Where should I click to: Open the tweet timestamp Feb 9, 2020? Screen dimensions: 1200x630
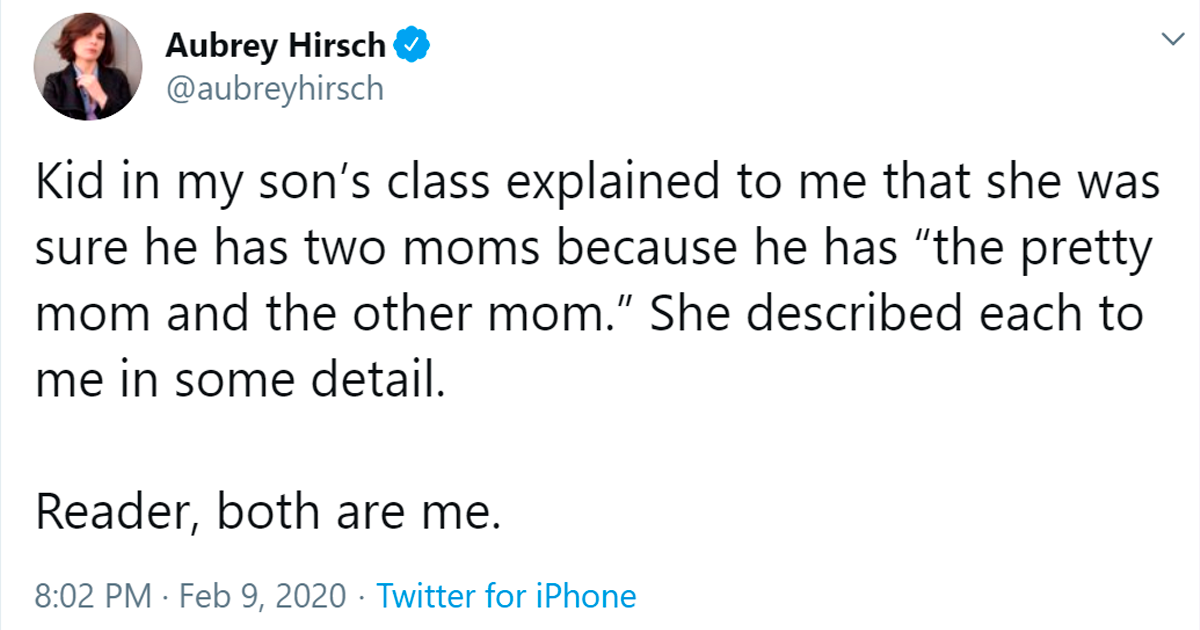(260, 596)
